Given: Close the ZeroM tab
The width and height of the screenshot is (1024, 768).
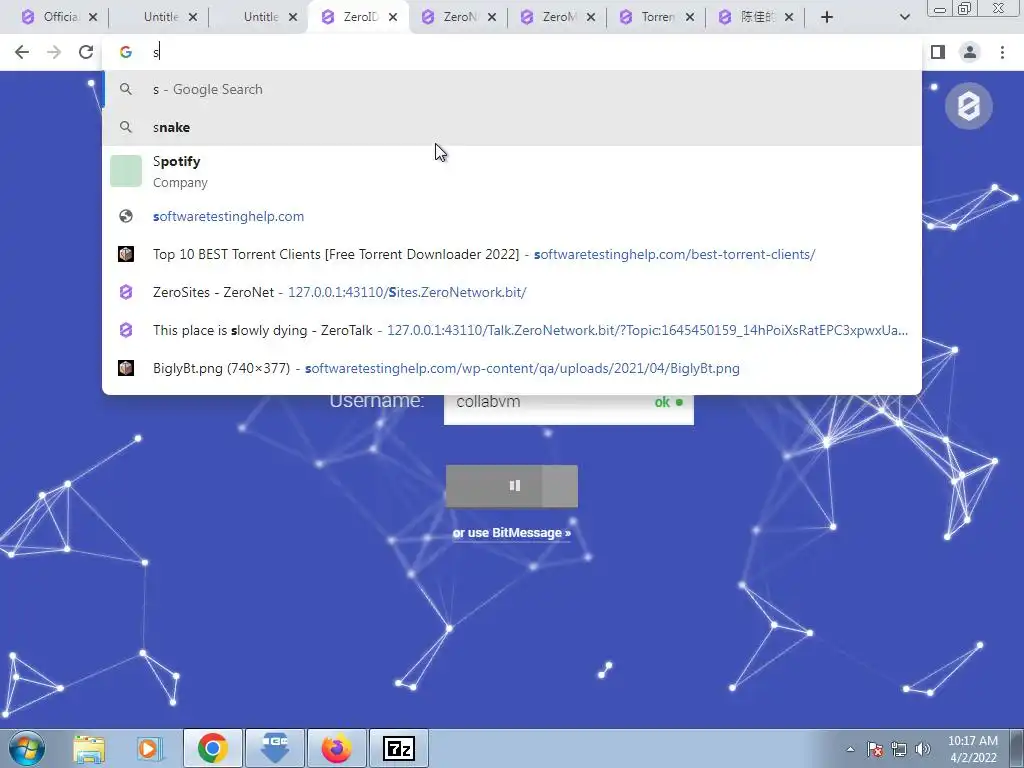Looking at the screenshot, I should [x=591, y=18].
